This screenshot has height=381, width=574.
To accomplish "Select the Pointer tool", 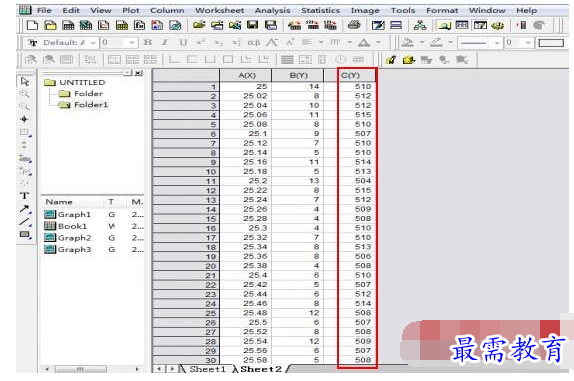I will pyautogui.click(x=25, y=81).
